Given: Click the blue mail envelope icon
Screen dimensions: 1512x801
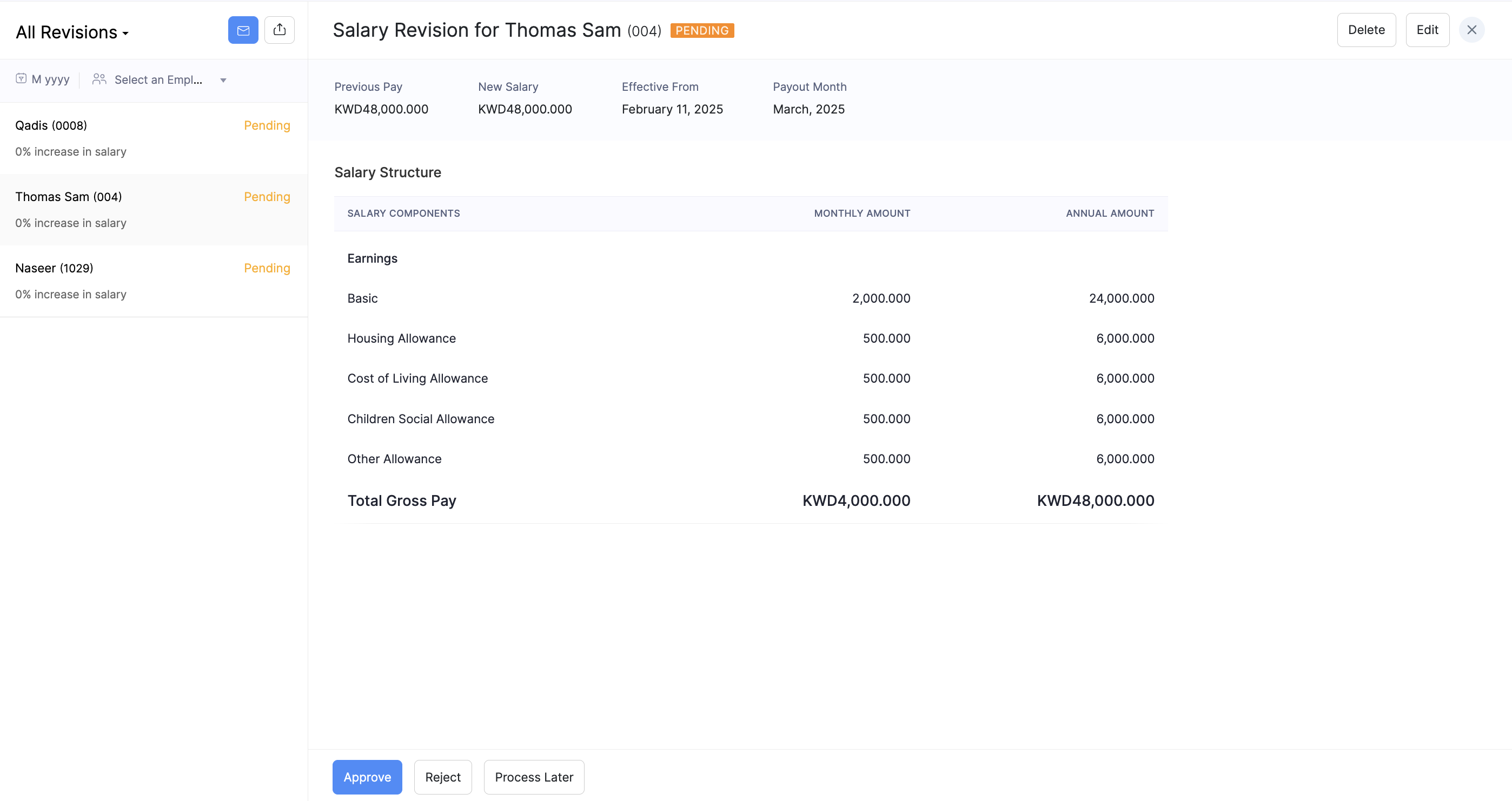Looking at the screenshot, I should pos(243,30).
